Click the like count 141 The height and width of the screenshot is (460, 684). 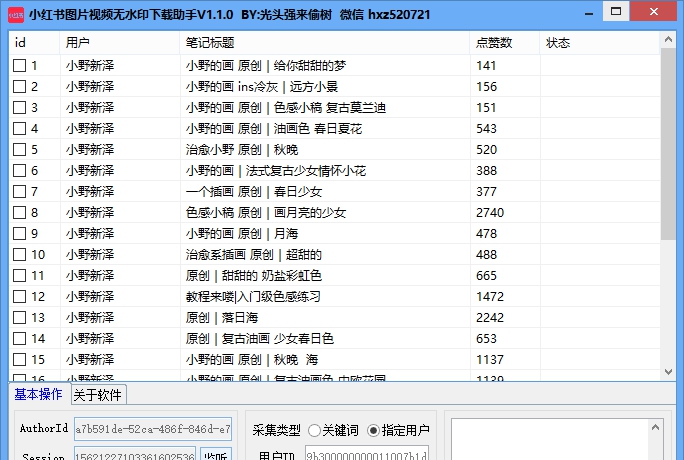coord(486,66)
